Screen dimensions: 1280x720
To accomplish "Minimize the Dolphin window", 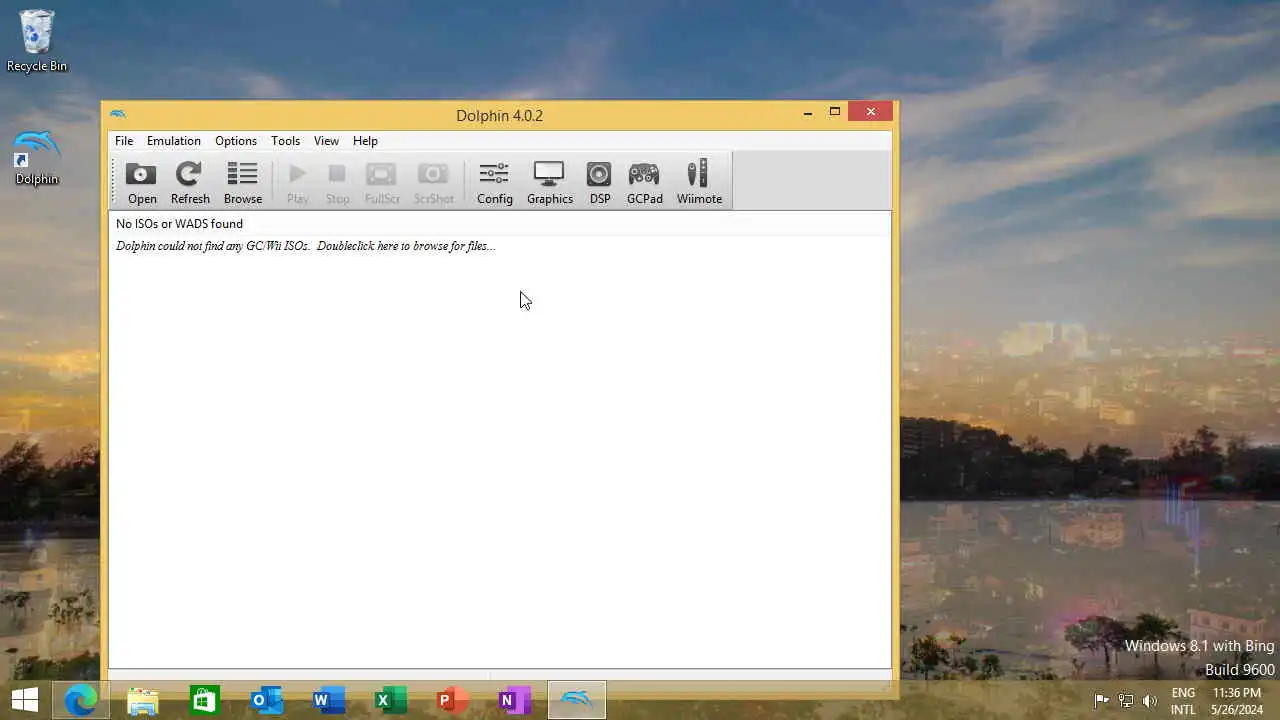I will tap(808, 113).
